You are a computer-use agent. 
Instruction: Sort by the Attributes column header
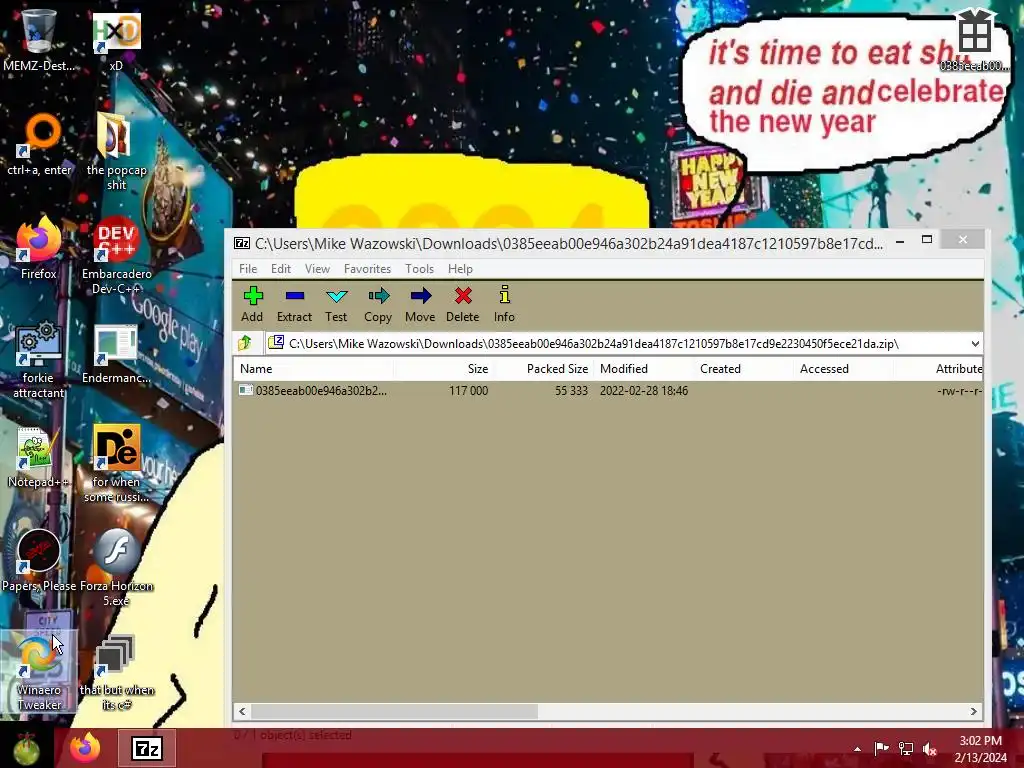938,369
